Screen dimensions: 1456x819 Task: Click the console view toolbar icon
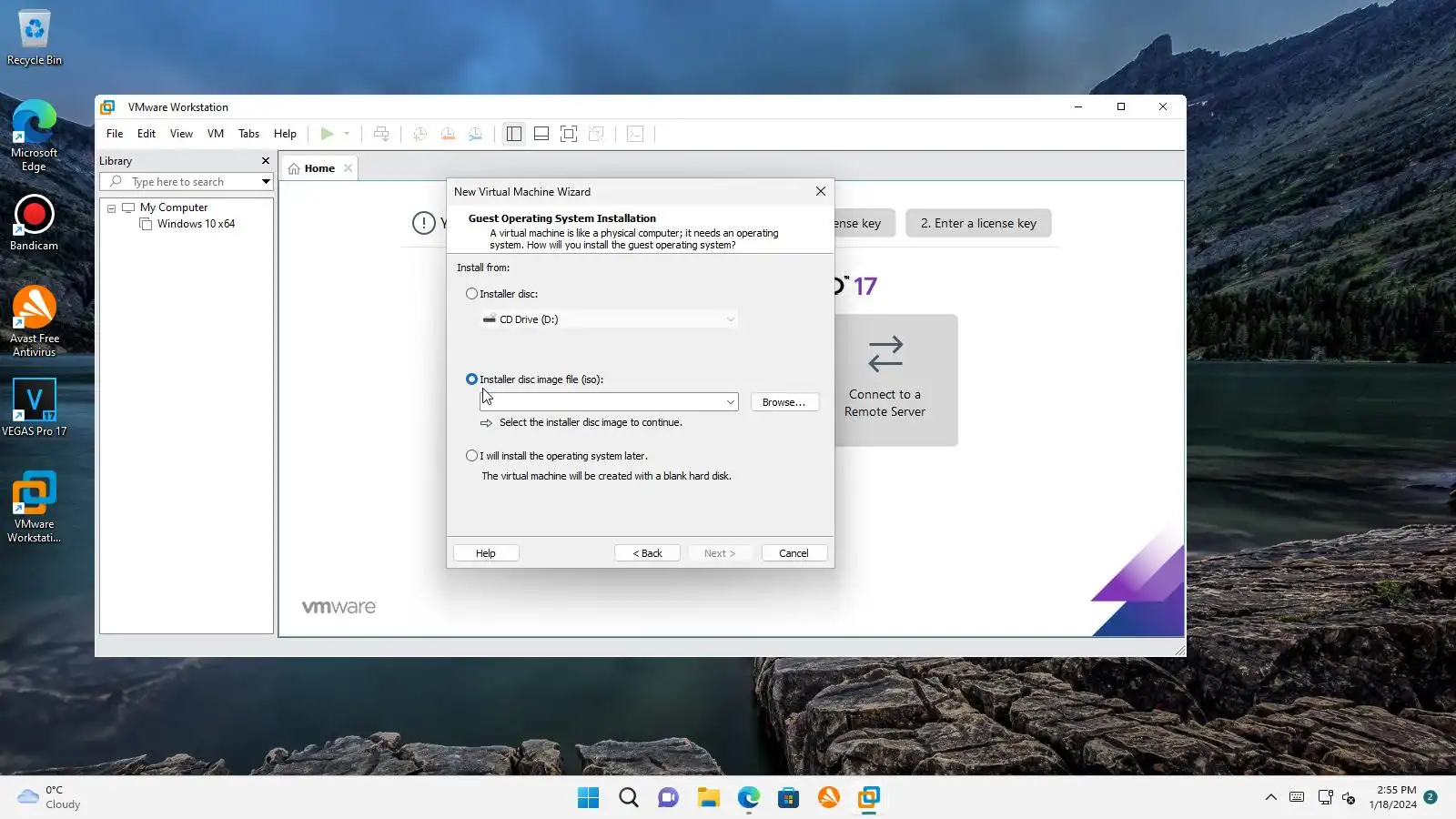[635, 134]
